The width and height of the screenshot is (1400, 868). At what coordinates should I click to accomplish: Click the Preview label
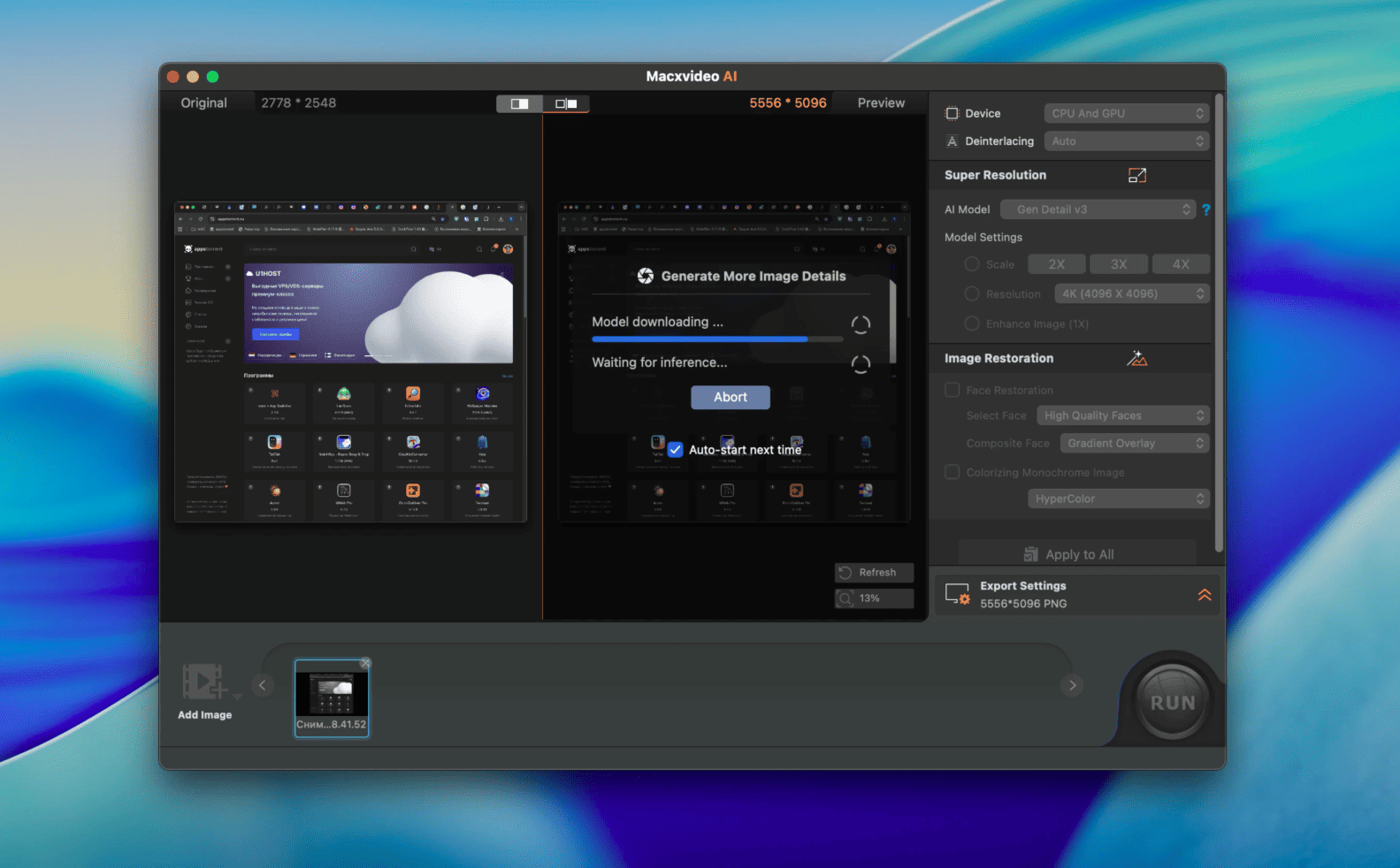(x=881, y=103)
